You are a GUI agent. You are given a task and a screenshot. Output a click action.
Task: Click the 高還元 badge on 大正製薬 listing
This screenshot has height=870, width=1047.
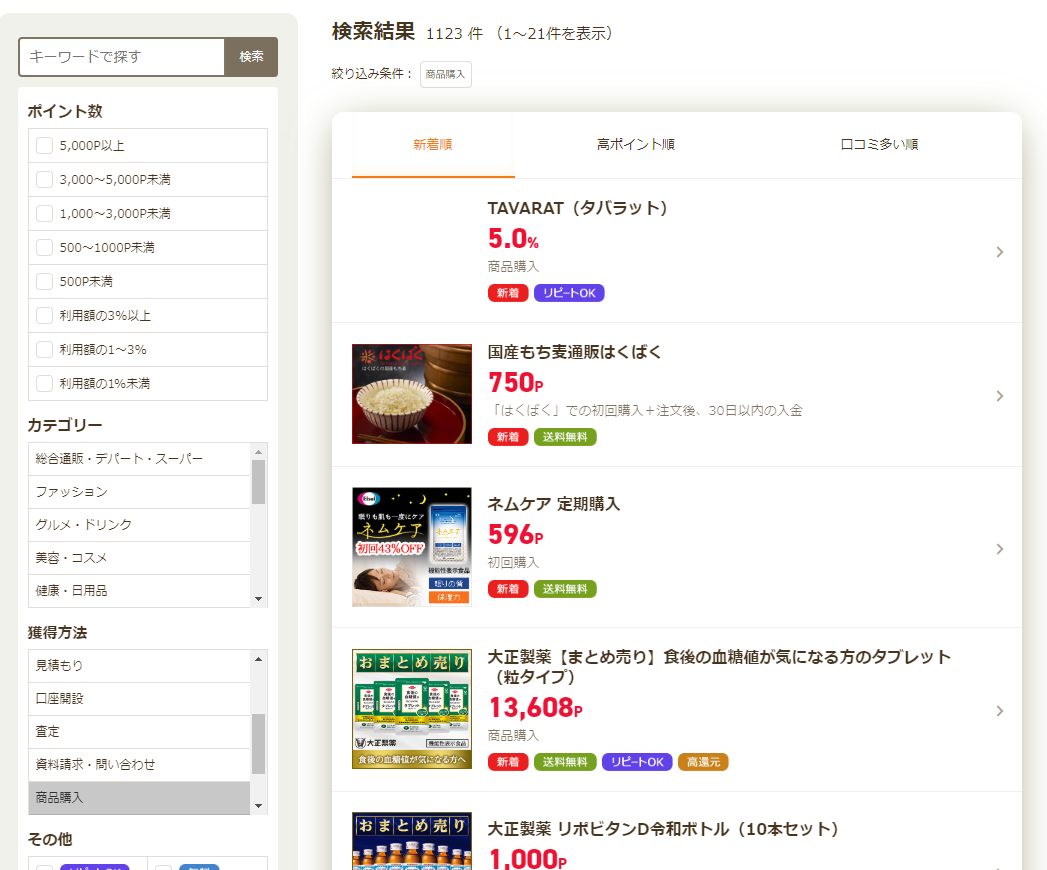(703, 762)
